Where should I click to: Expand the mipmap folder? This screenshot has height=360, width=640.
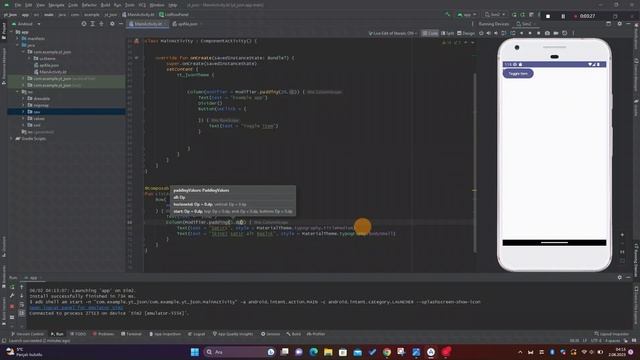coord(24,105)
